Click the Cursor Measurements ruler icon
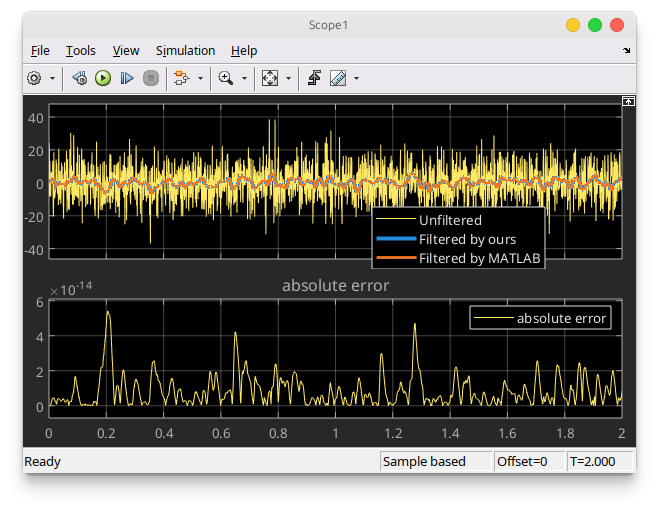 pos(338,78)
